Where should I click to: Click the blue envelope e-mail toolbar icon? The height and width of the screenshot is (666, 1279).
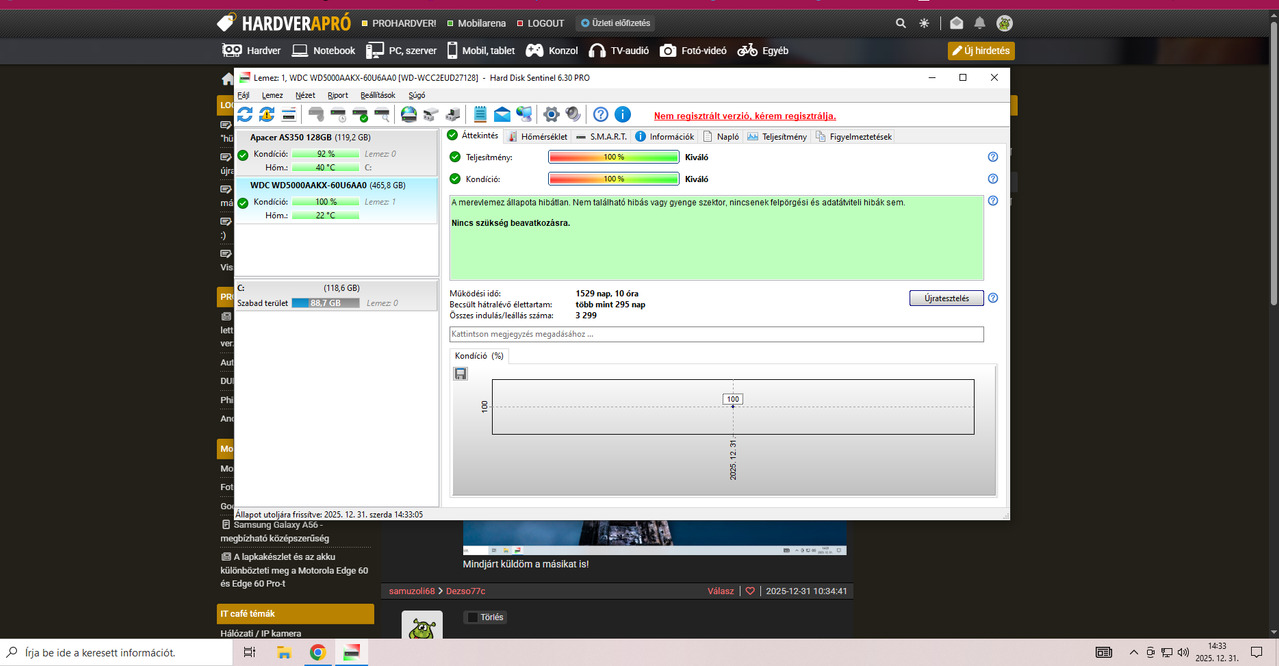click(x=502, y=115)
